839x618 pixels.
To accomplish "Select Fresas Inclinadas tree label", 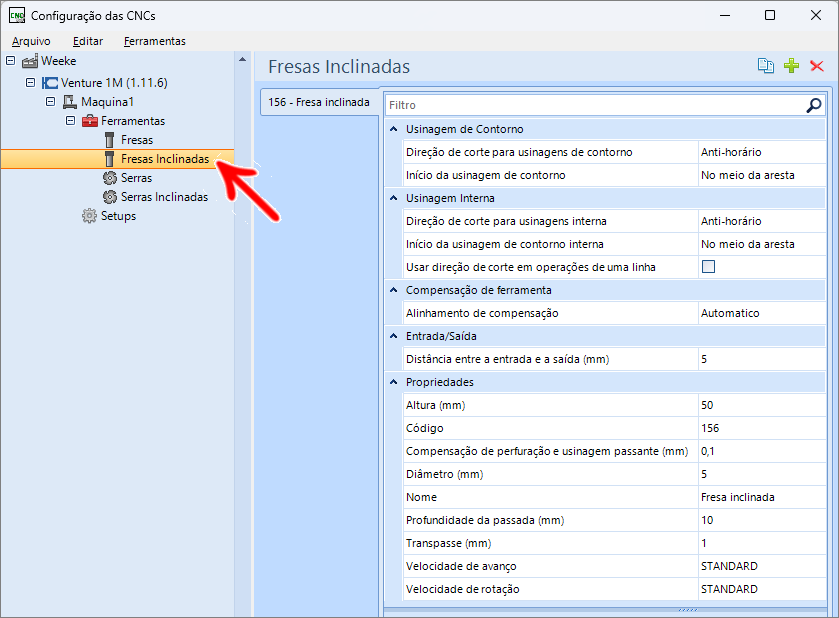I will pyautogui.click(x=165, y=159).
